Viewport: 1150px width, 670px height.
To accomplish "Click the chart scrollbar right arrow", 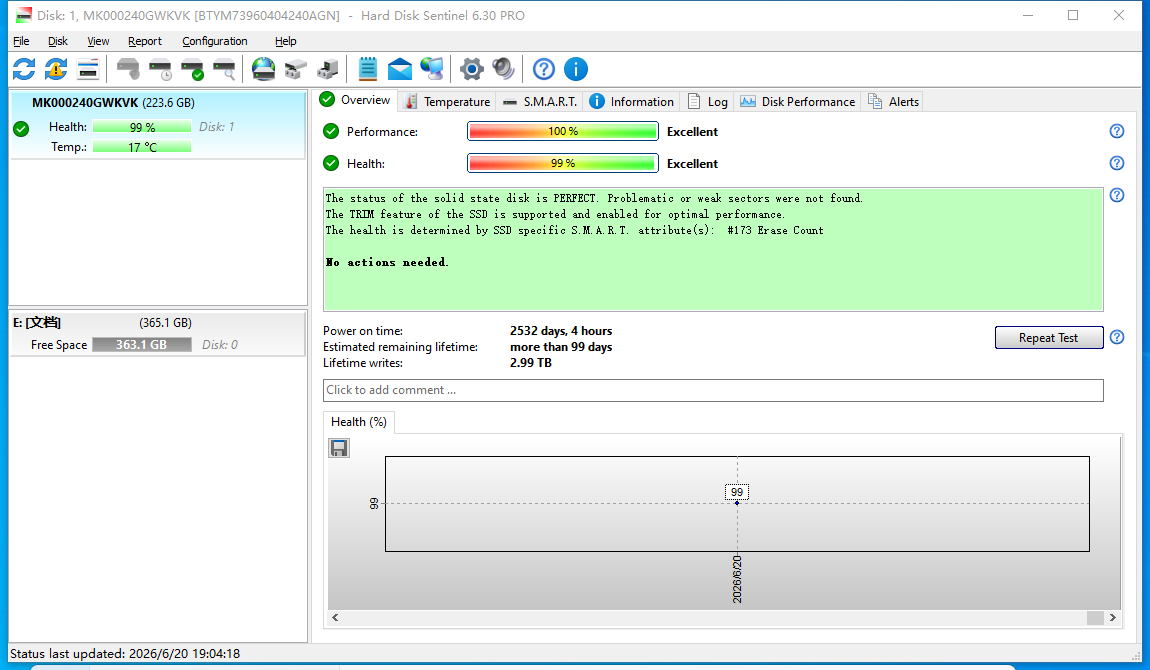I will click(x=1113, y=617).
